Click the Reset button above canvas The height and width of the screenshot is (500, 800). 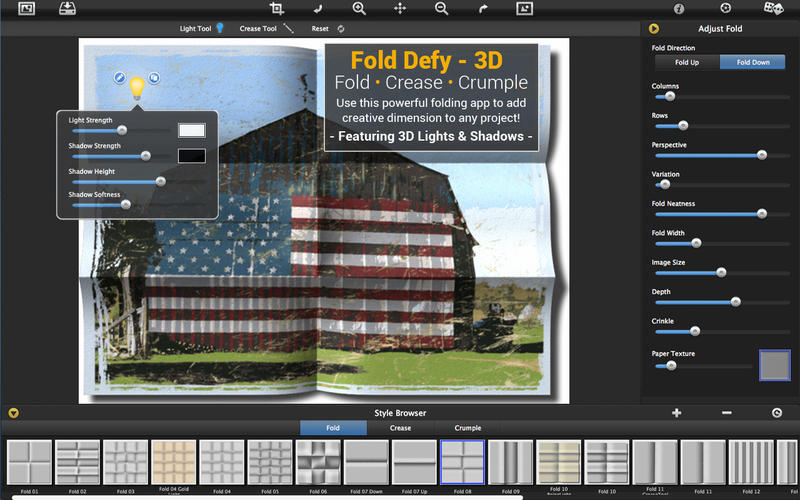328,29
